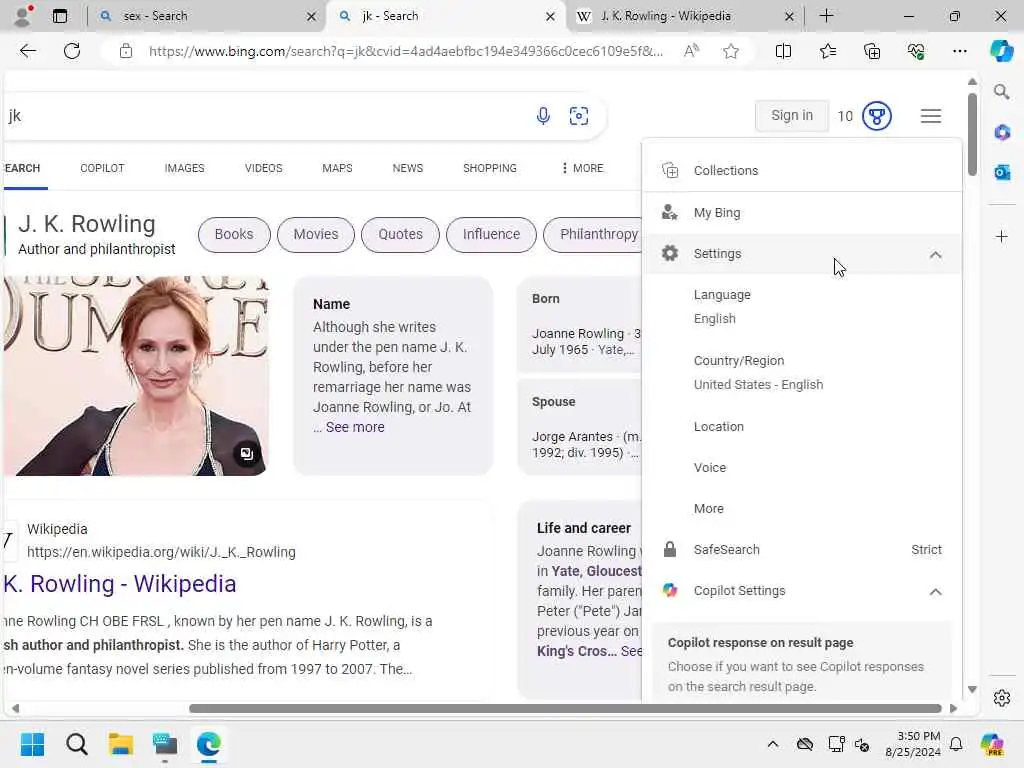This screenshot has width=1024, height=768.
Task: Open sidebar Microsoft 365 icon
Action: (1002, 133)
